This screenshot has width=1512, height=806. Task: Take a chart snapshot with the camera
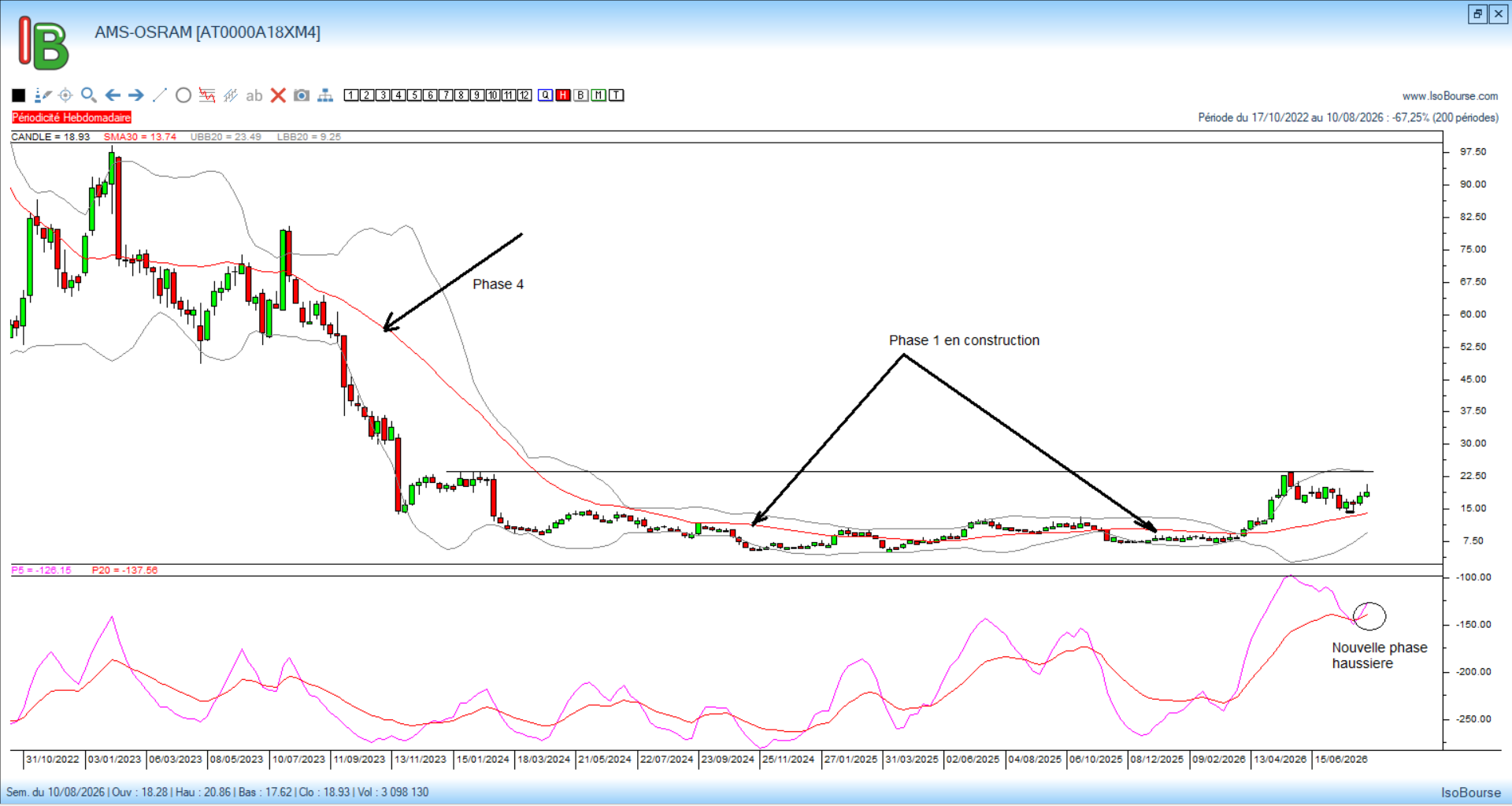pyautogui.click(x=301, y=95)
